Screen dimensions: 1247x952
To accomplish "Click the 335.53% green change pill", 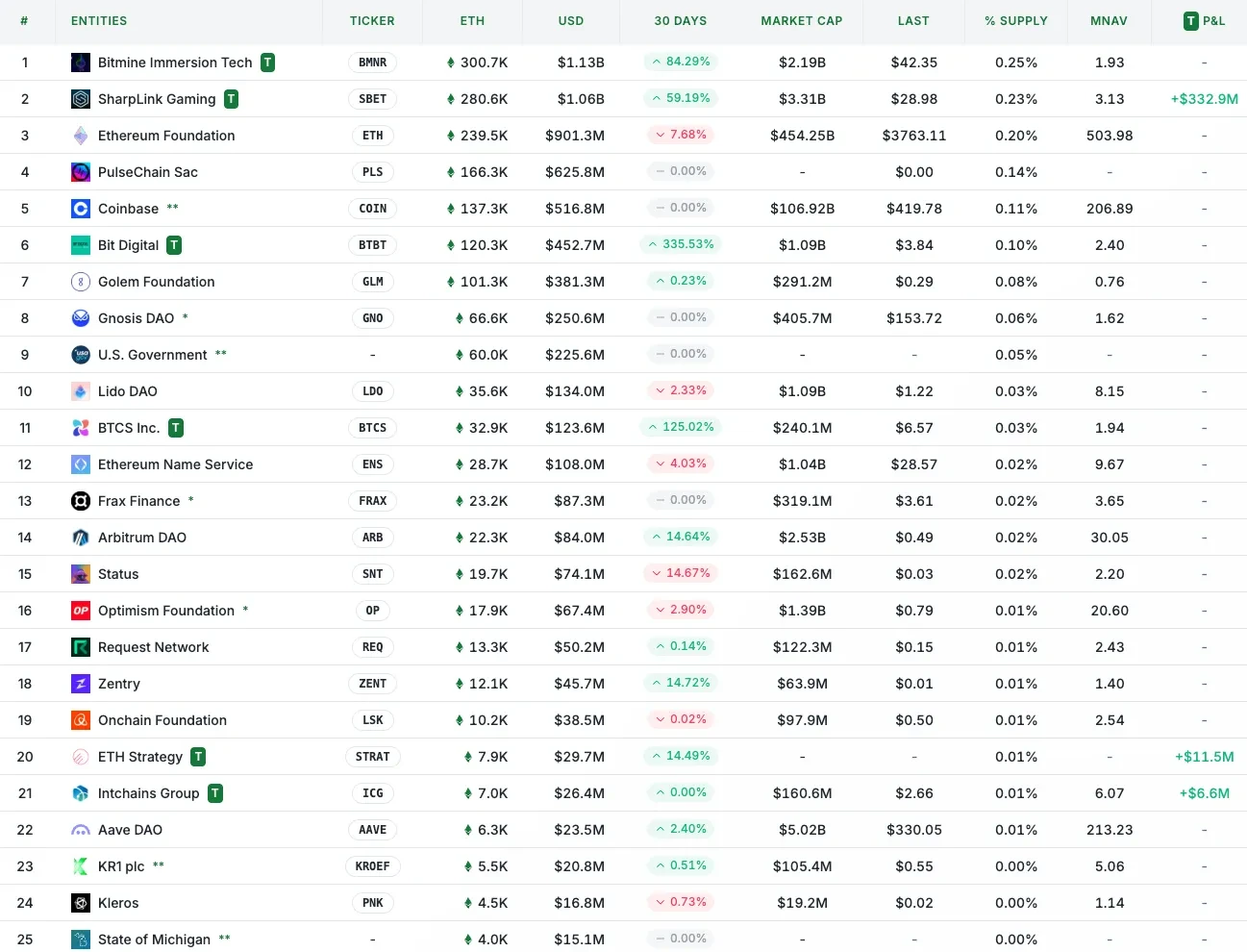I will click(681, 244).
